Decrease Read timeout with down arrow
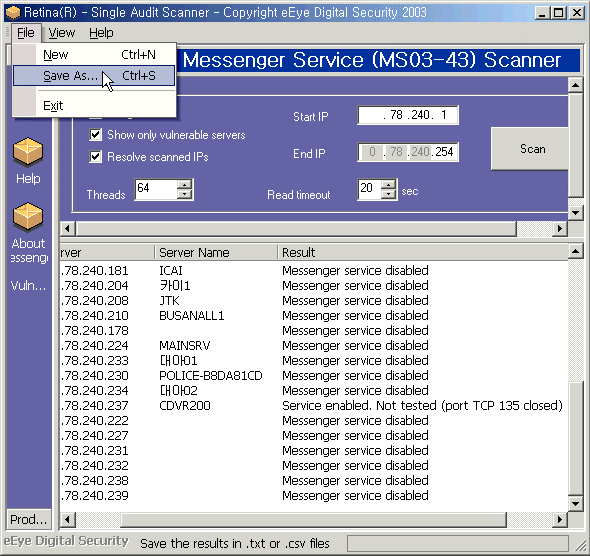 389,194
